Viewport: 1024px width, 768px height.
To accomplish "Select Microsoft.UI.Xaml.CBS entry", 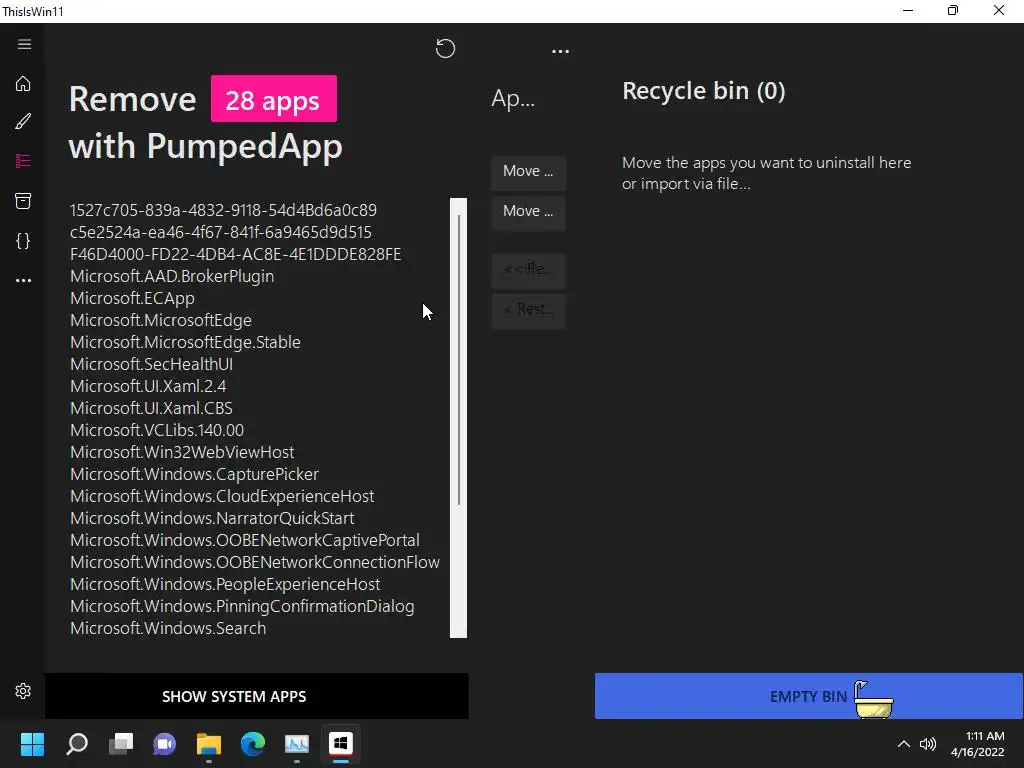I will [x=152, y=408].
